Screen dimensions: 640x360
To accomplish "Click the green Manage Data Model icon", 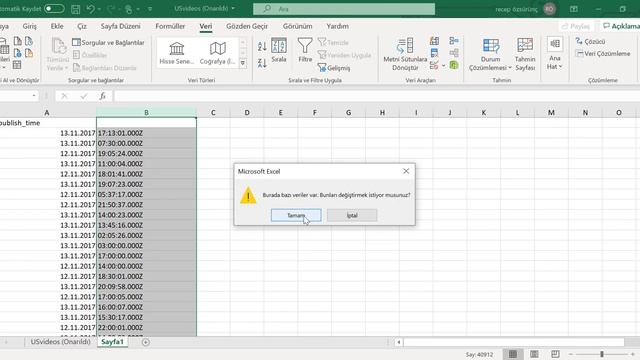I will pyautogui.click(x=454, y=65).
